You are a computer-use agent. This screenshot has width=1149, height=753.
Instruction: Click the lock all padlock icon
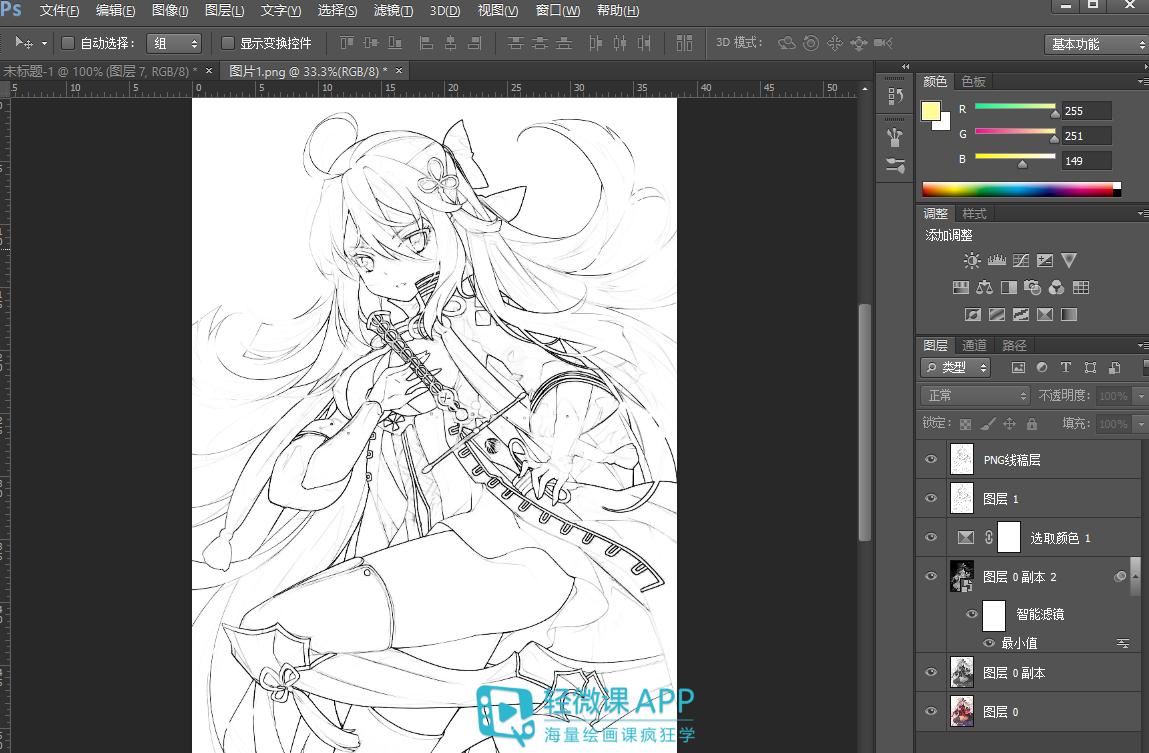1032,424
